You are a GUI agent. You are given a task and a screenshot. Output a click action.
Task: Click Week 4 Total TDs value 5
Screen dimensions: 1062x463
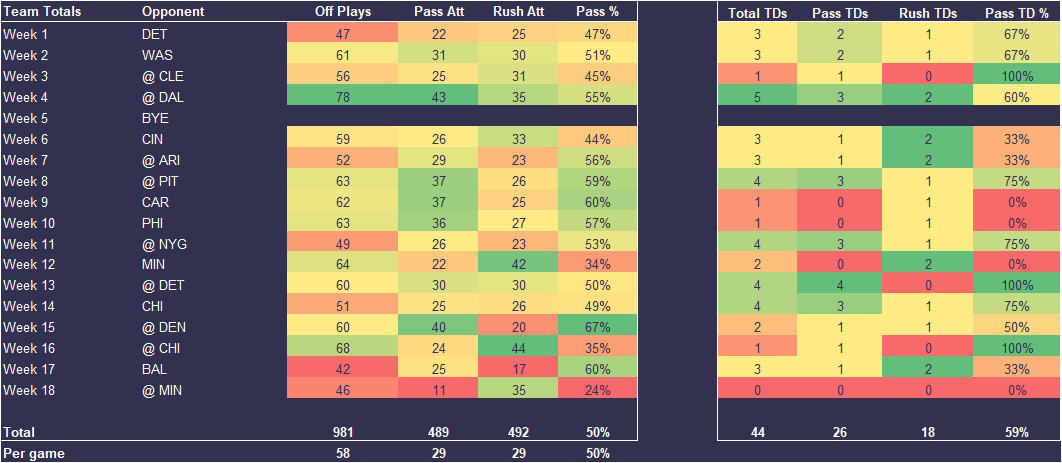757,96
